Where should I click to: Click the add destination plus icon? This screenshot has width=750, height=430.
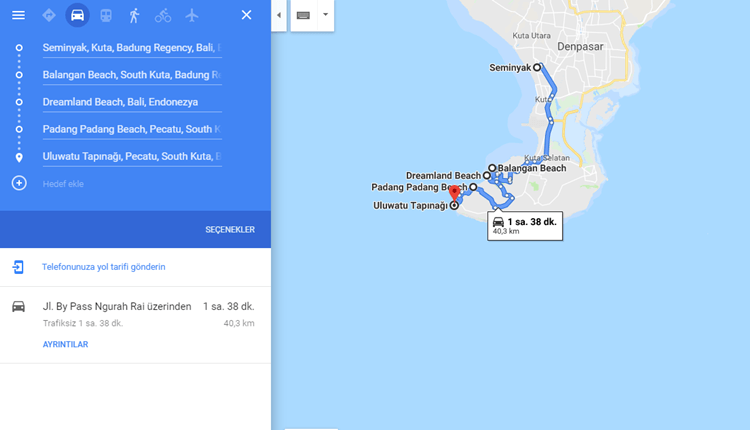tap(19, 183)
